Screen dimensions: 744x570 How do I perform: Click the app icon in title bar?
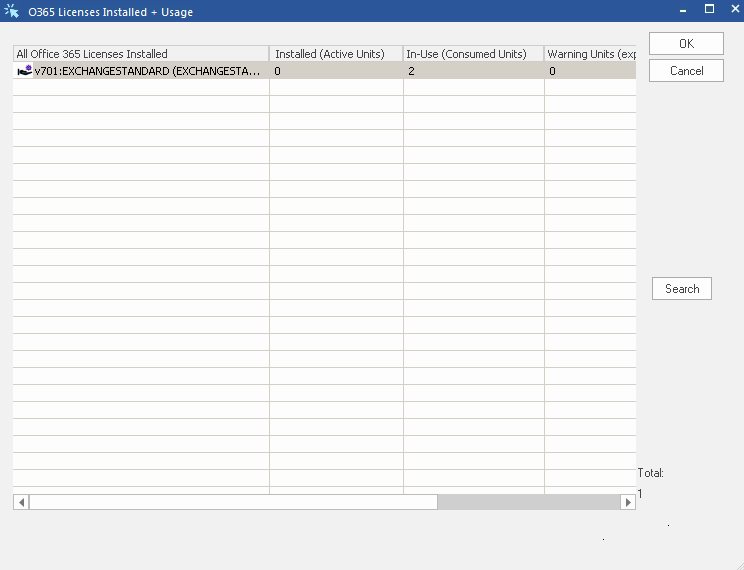coord(11,11)
